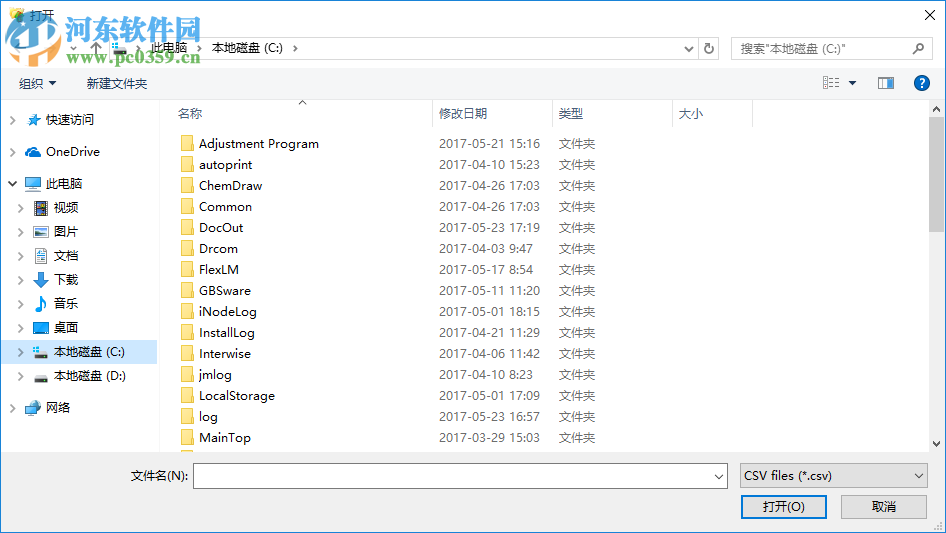This screenshot has width=946, height=533.
Task: Open the file type CSV files dropdown
Action: (833, 476)
